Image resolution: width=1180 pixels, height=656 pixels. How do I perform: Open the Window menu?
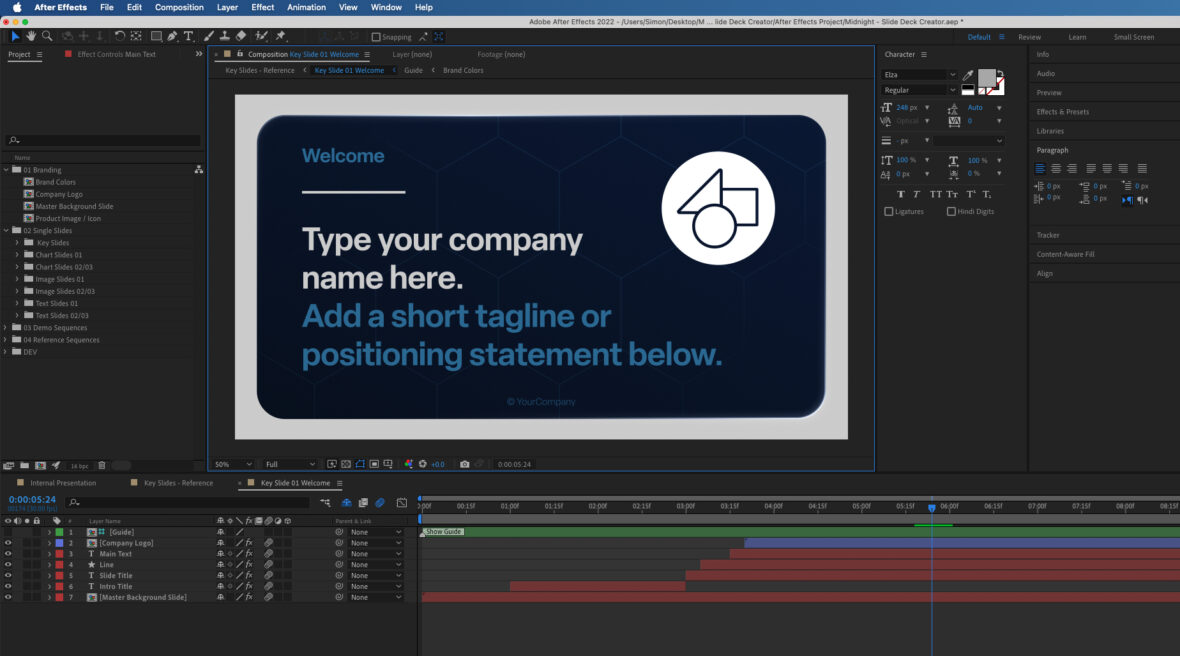pos(386,8)
